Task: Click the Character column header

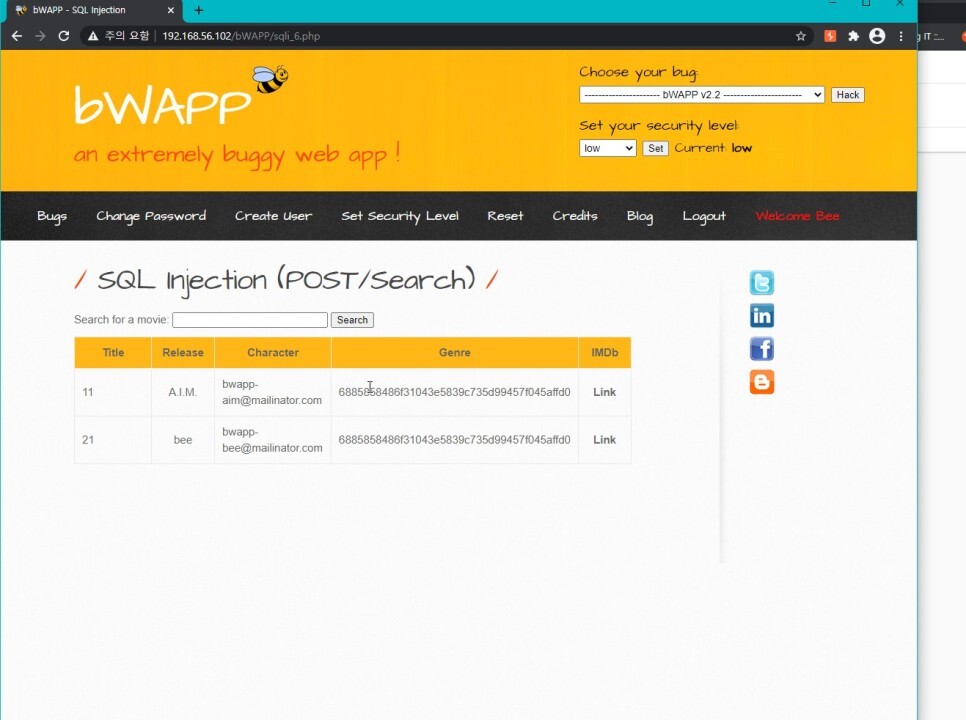Action: point(273,352)
